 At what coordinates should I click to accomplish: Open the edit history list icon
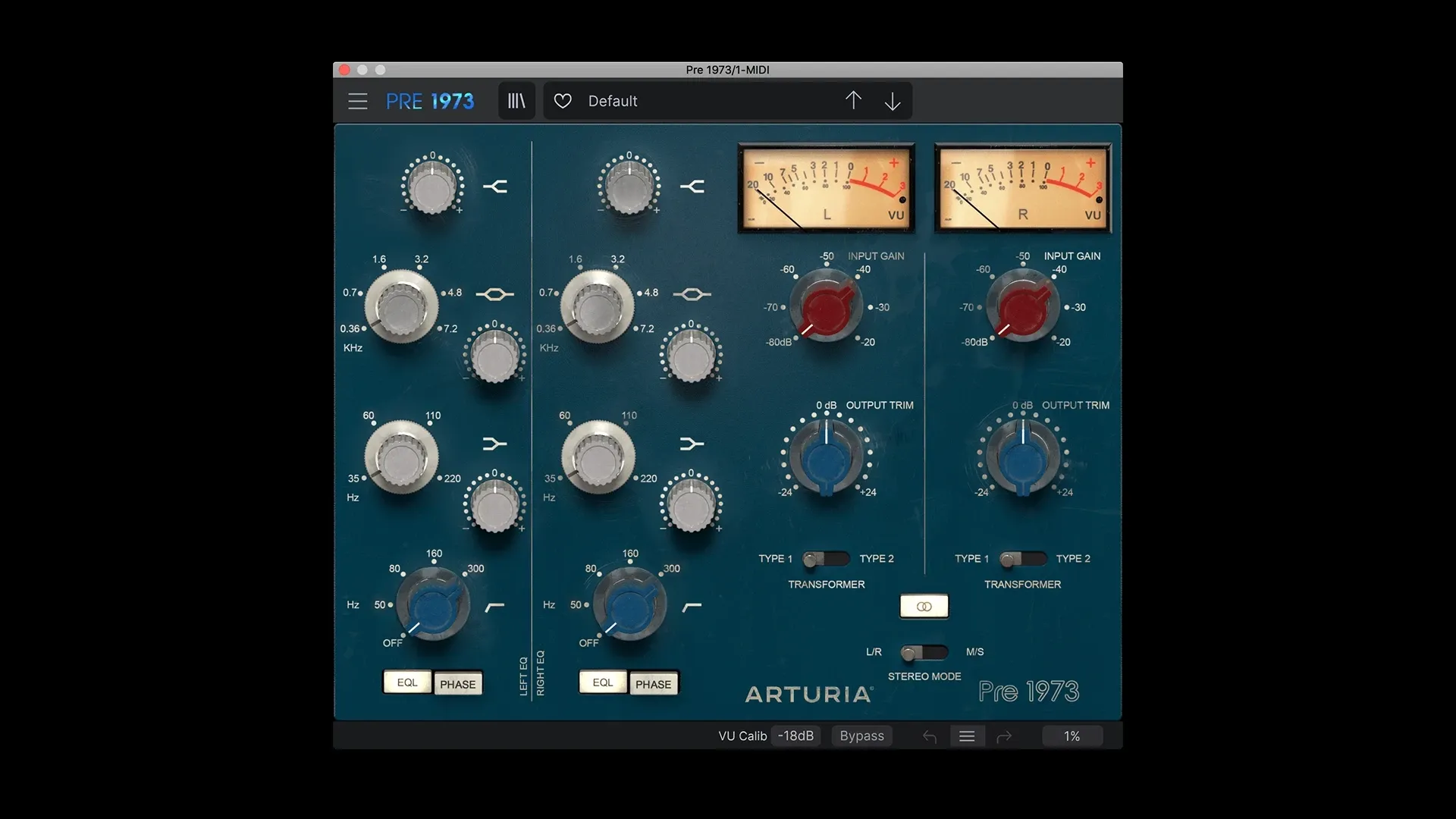967,736
